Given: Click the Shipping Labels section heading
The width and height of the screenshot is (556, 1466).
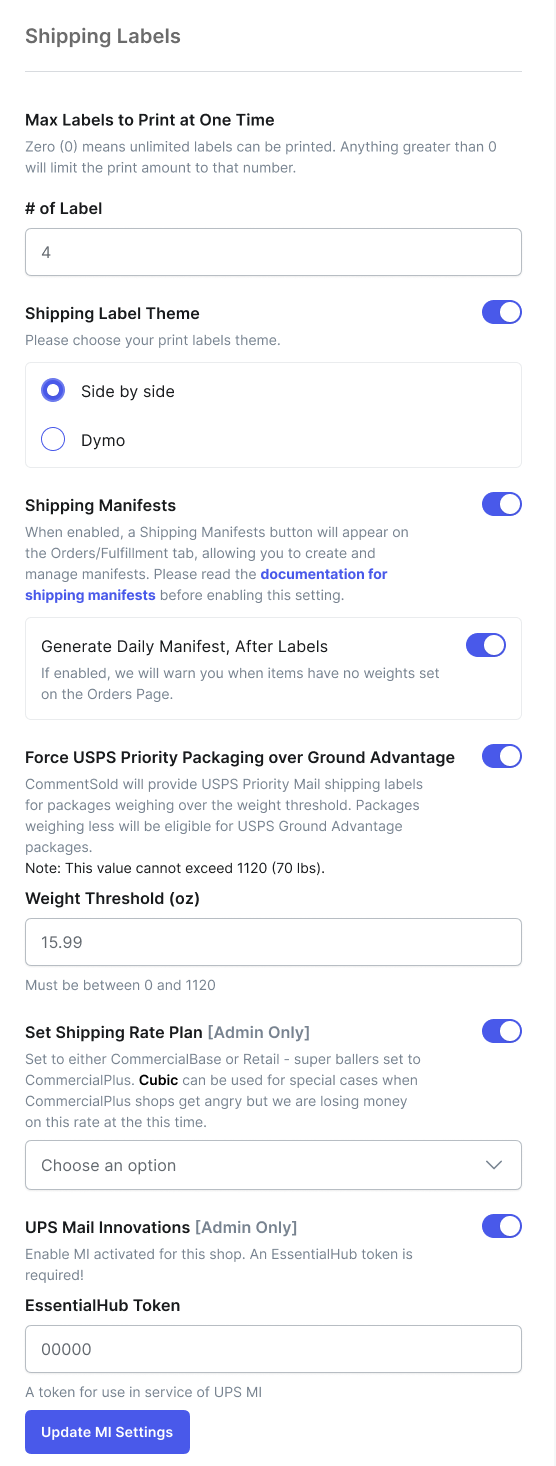Looking at the screenshot, I should point(103,36).
